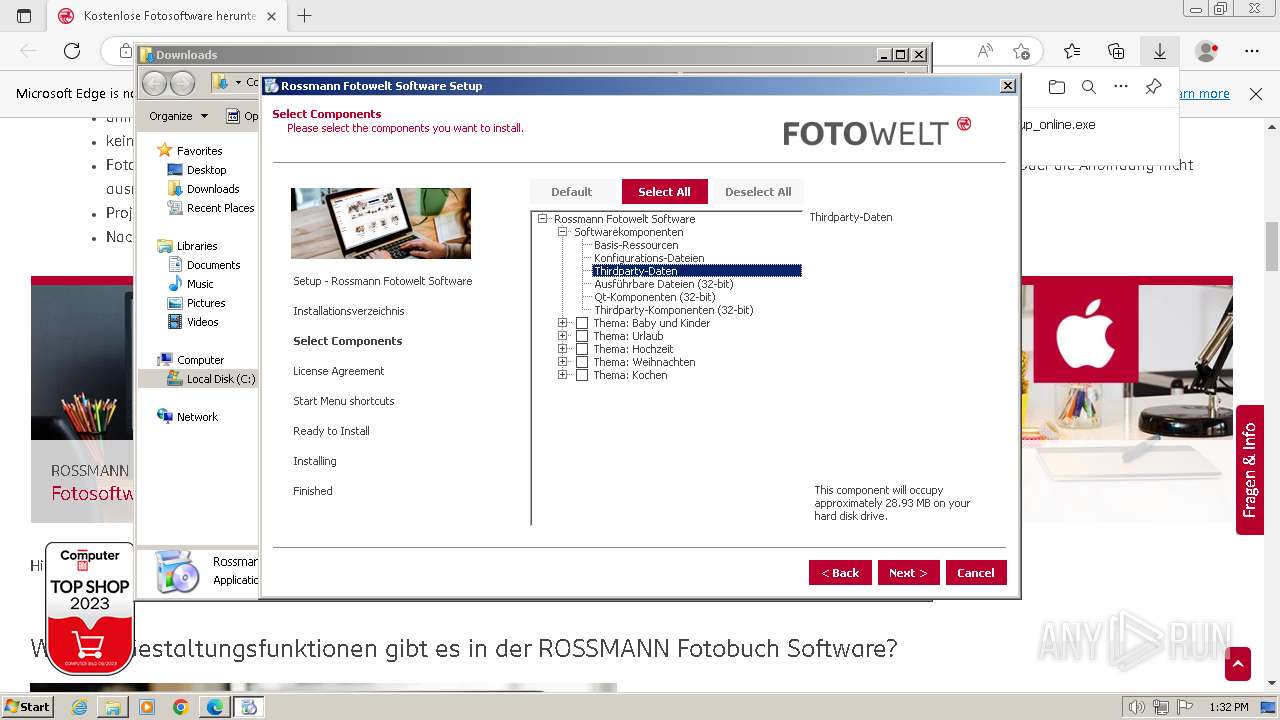This screenshot has height=720, width=1280.
Task: Switch to Microsoft Edge taskbar icon
Action: (214, 707)
